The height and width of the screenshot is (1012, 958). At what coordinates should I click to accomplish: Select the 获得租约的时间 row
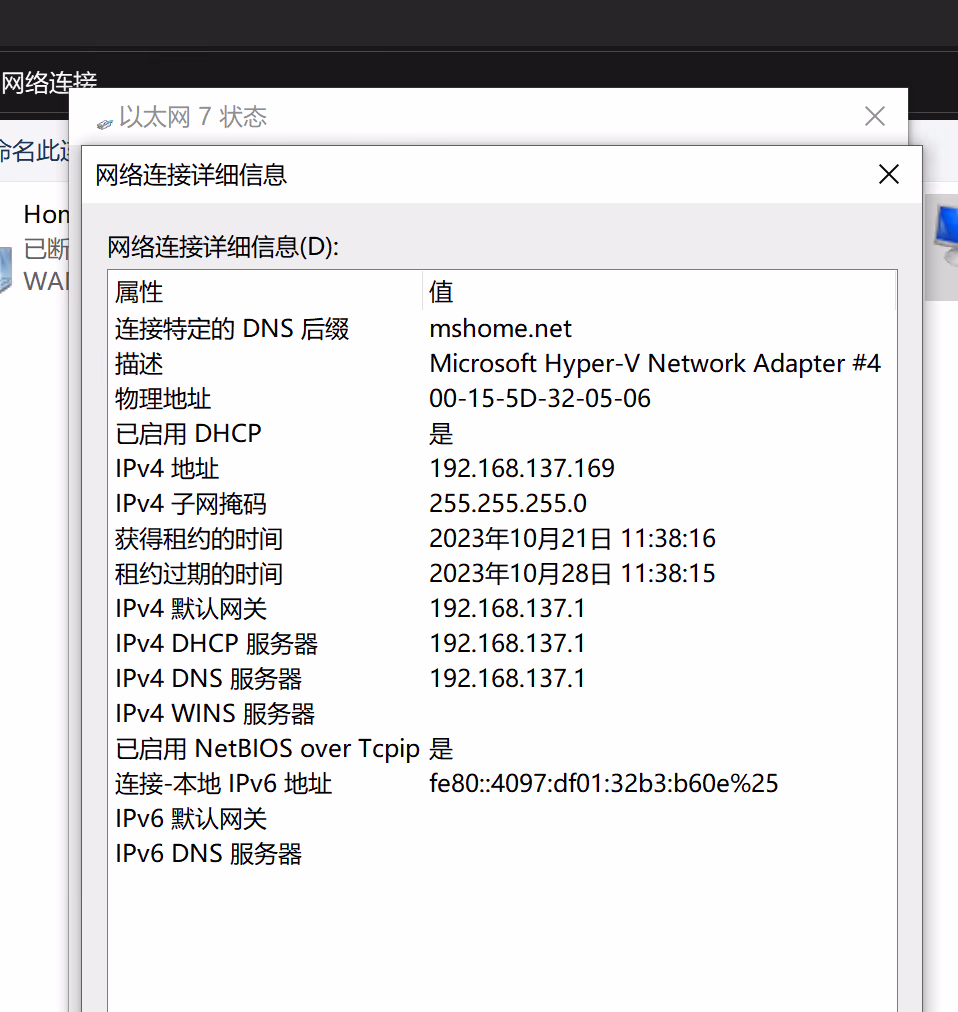(199, 539)
